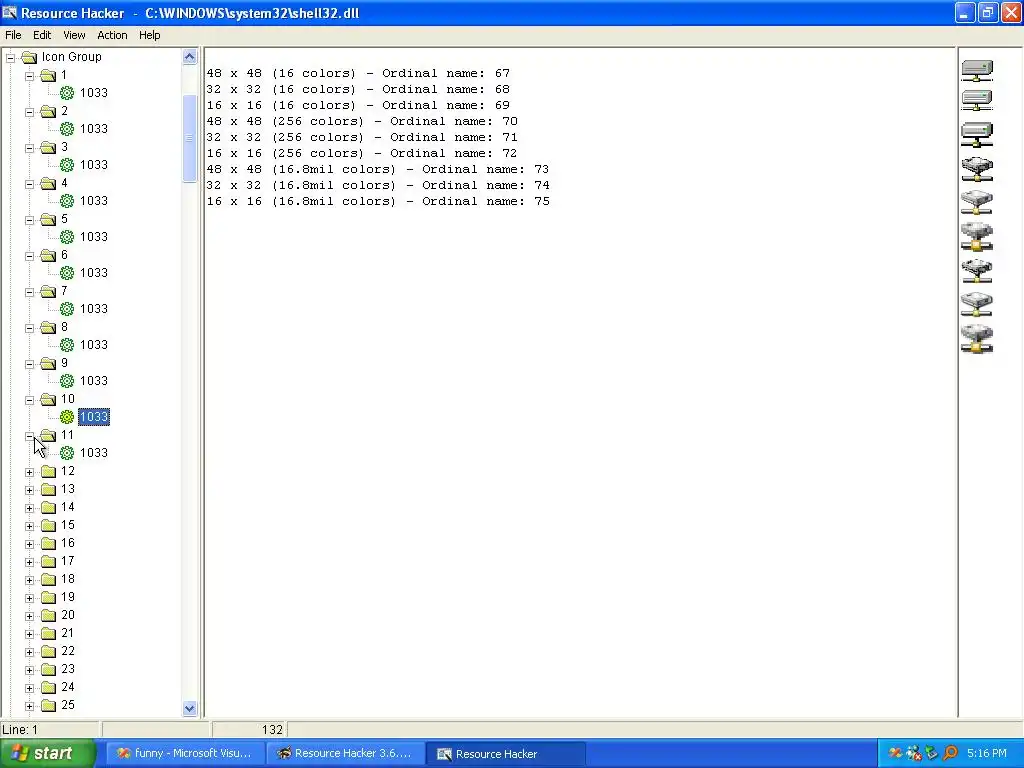Click the tree scrollbar down arrow
The height and width of the screenshot is (768, 1024).
pyautogui.click(x=189, y=708)
